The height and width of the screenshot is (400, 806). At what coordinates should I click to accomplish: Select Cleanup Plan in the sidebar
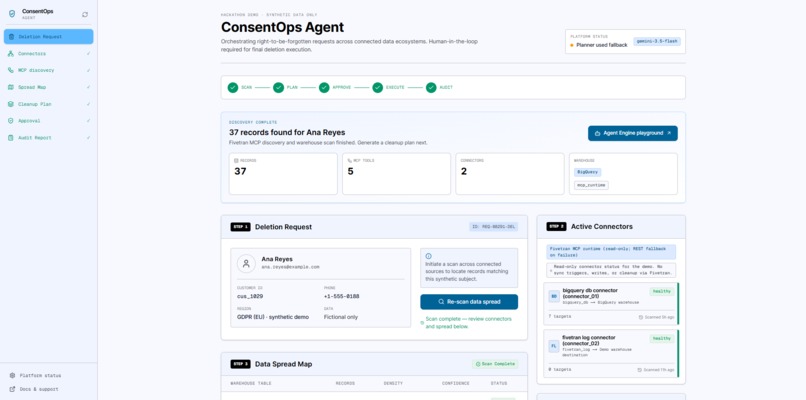49,104
